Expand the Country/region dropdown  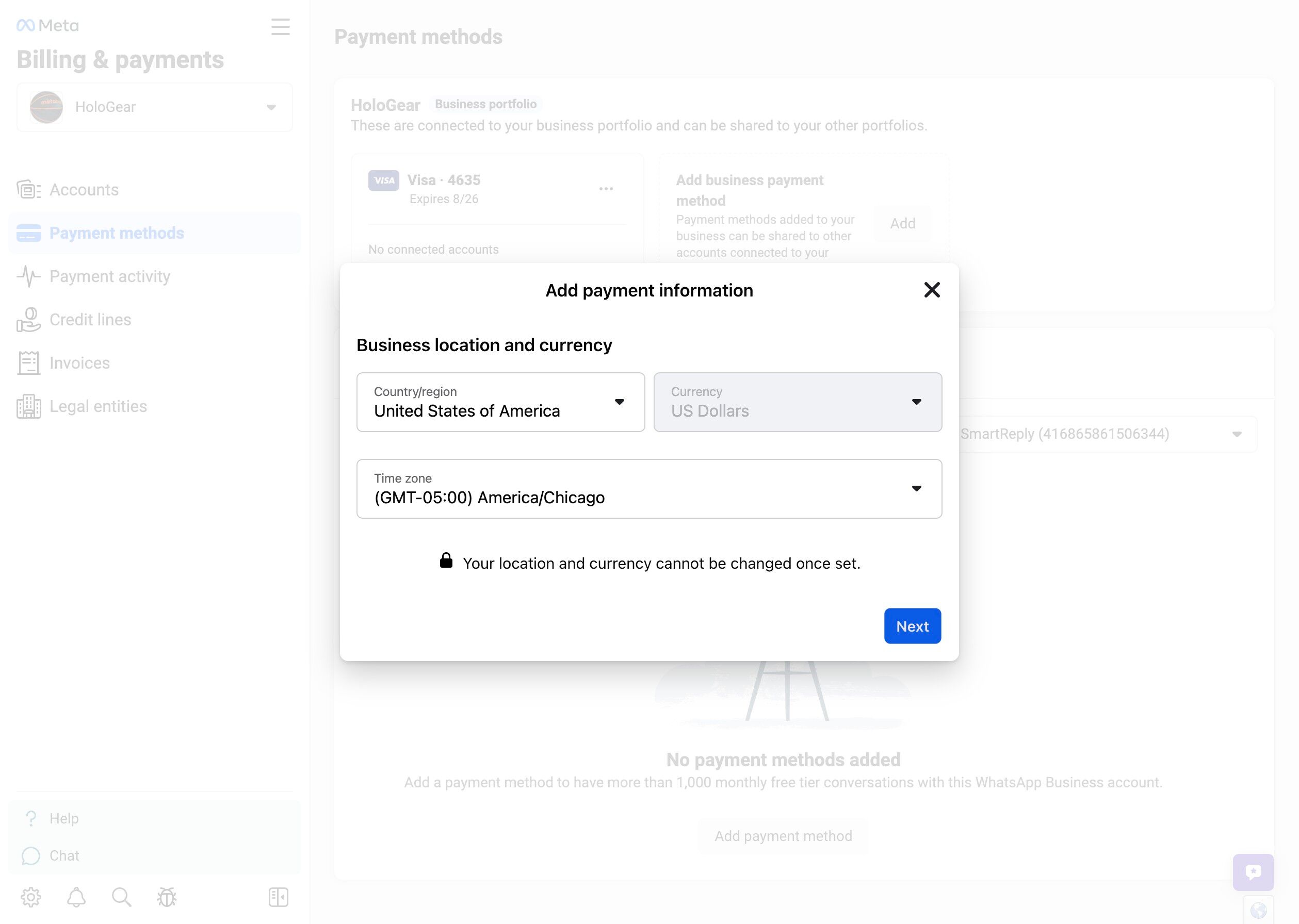500,402
